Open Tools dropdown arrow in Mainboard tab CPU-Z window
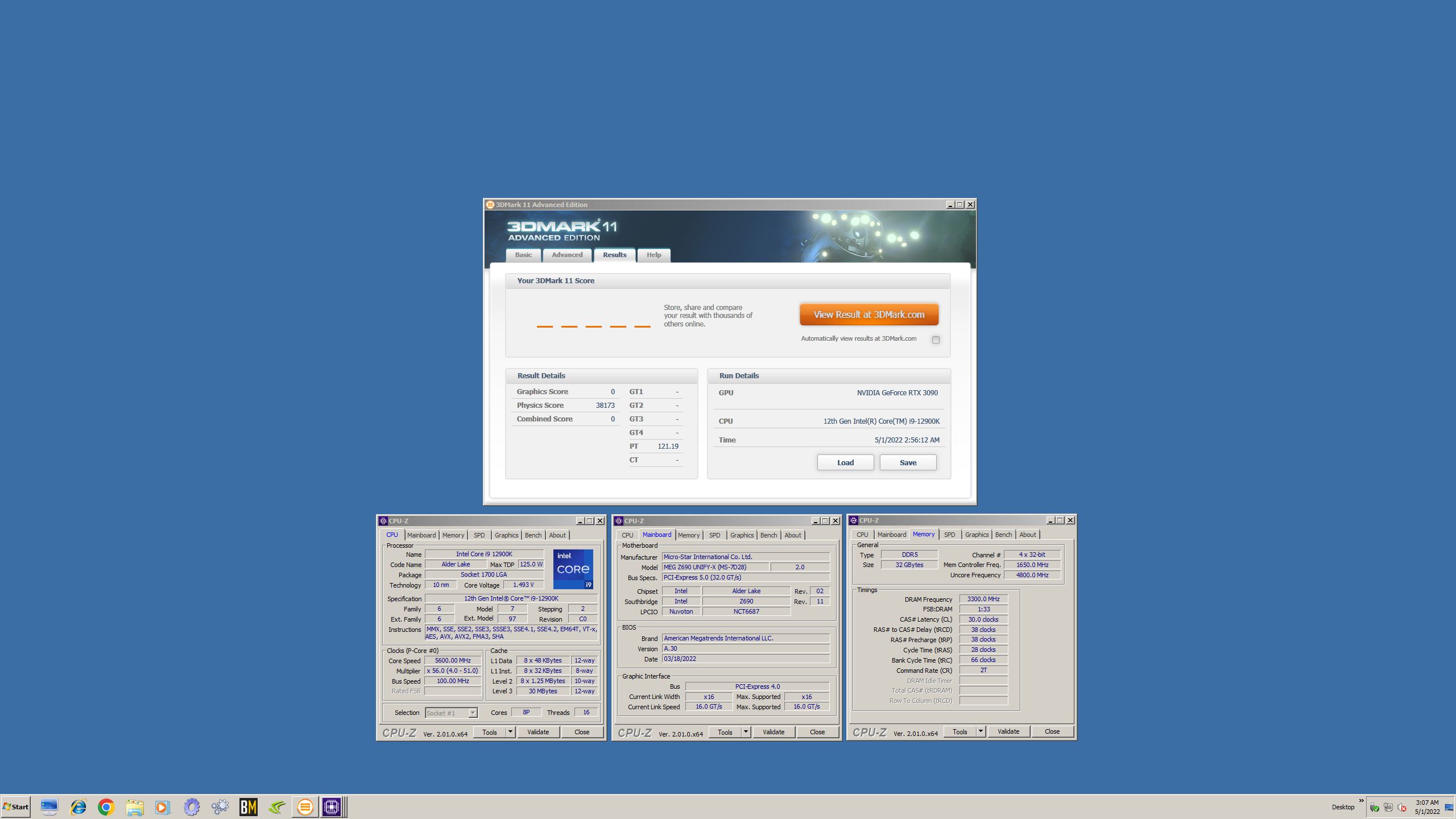 pyautogui.click(x=746, y=732)
